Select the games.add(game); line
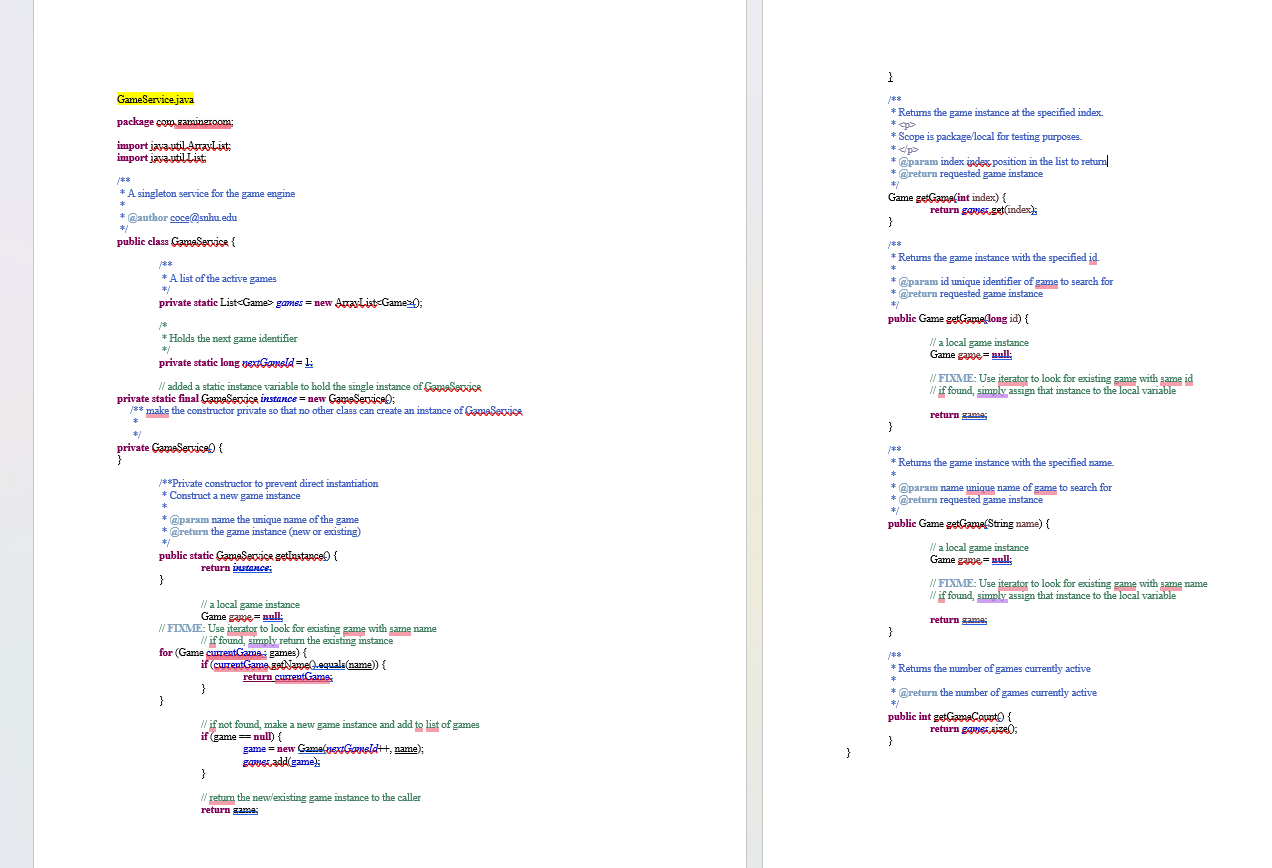Image resolution: width=1272 pixels, height=868 pixels. point(280,761)
